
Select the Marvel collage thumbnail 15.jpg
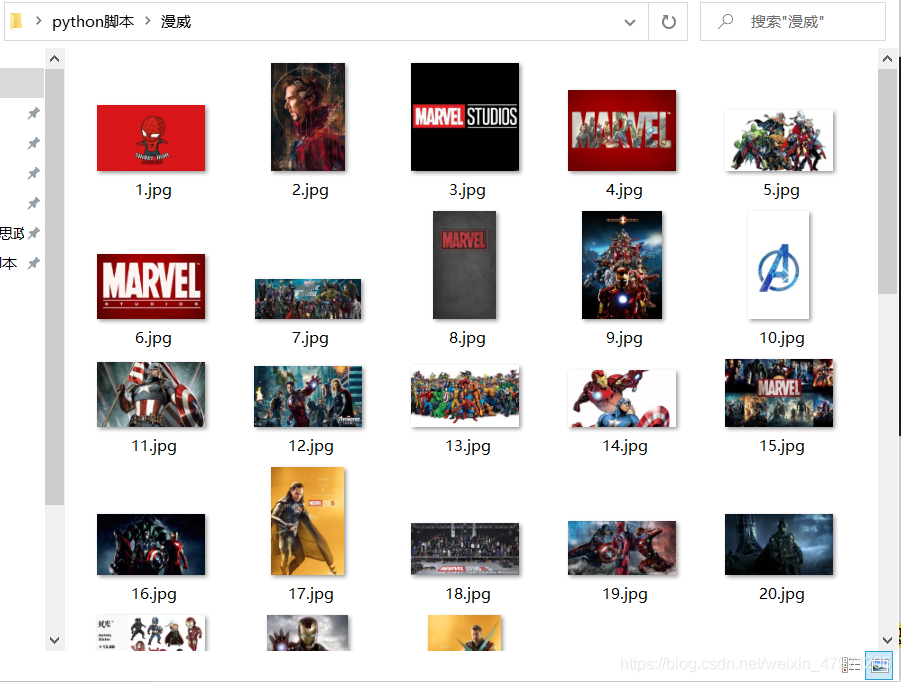pyautogui.click(x=779, y=393)
